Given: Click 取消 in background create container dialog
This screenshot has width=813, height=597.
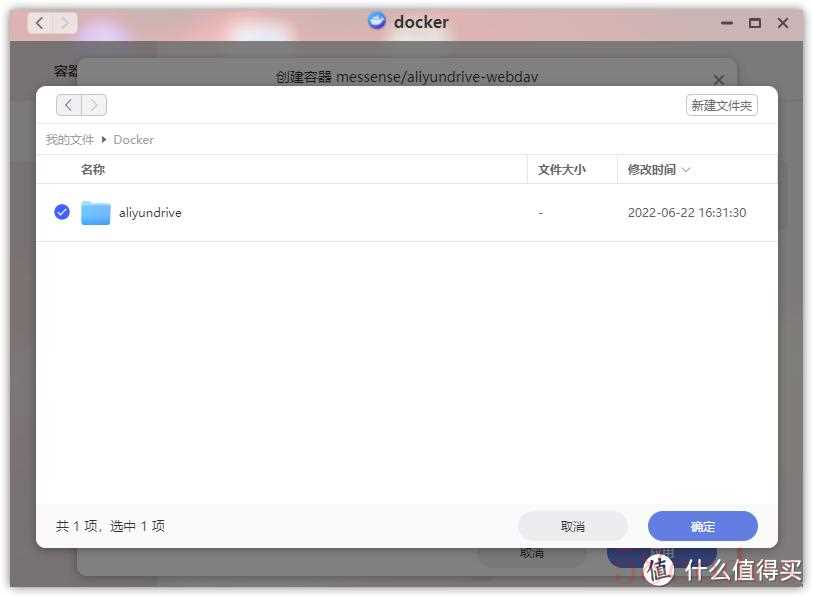Looking at the screenshot, I should tap(532, 553).
